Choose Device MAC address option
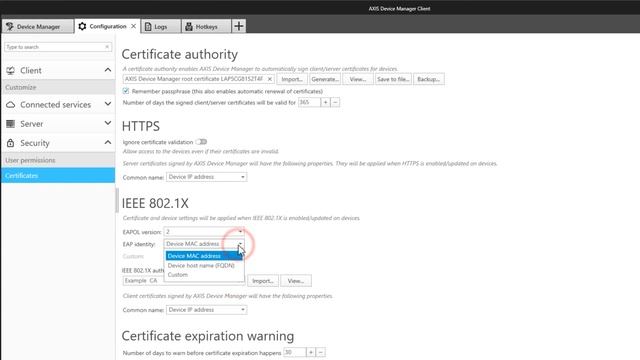The height and width of the screenshot is (360, 640). tap(204, 256)
